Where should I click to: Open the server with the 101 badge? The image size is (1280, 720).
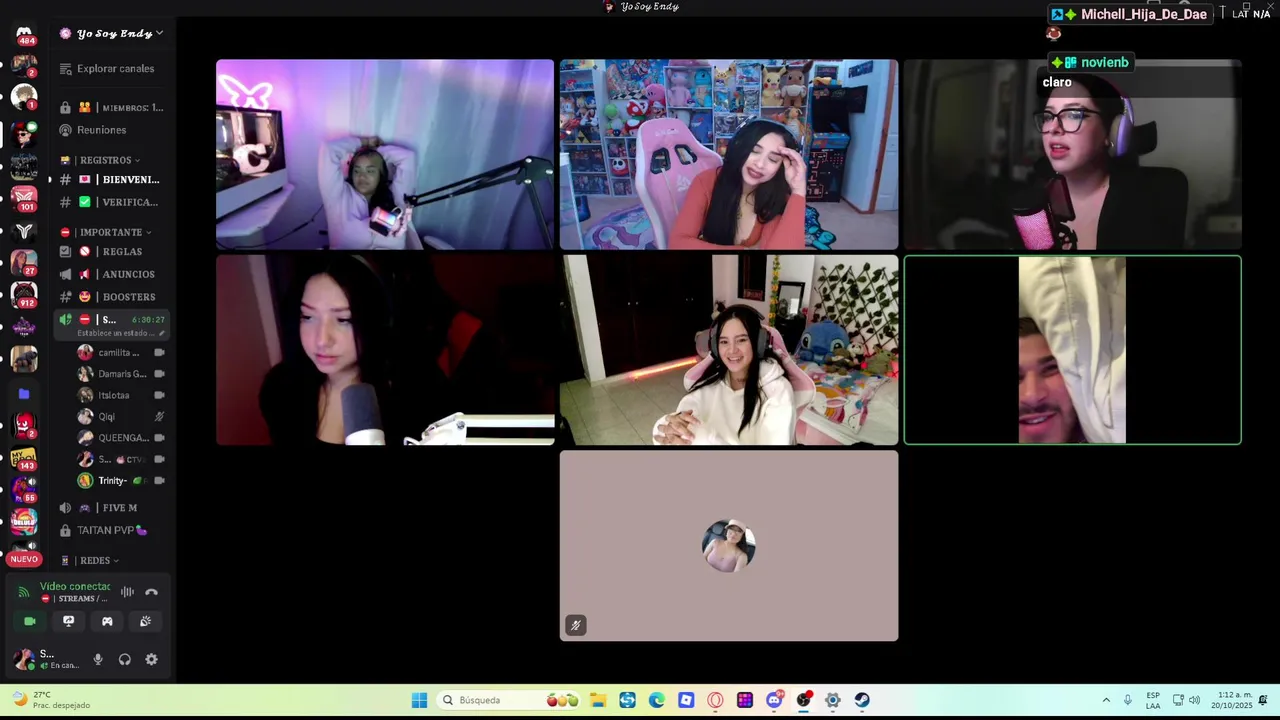(x=24, y=198)
